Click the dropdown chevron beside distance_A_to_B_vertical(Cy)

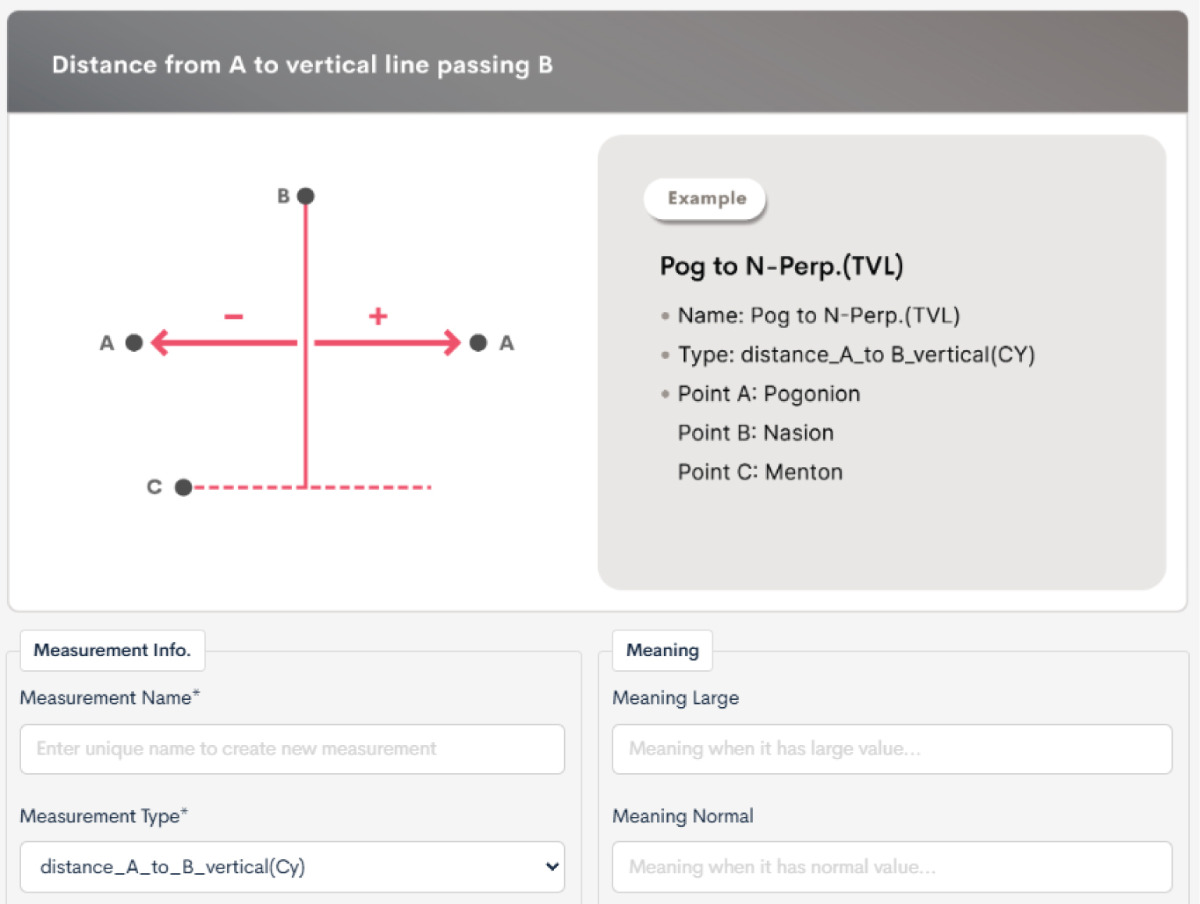(x=551, y=867)
